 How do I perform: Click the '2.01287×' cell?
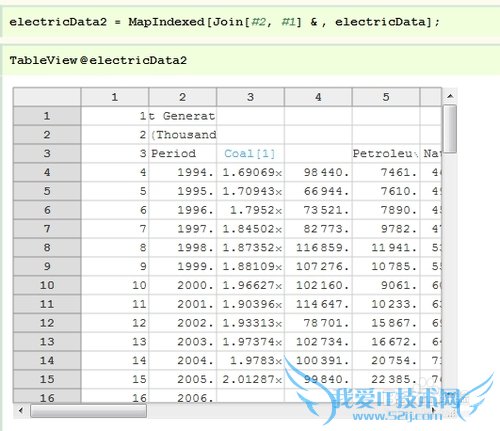click(x=250, y=379)
